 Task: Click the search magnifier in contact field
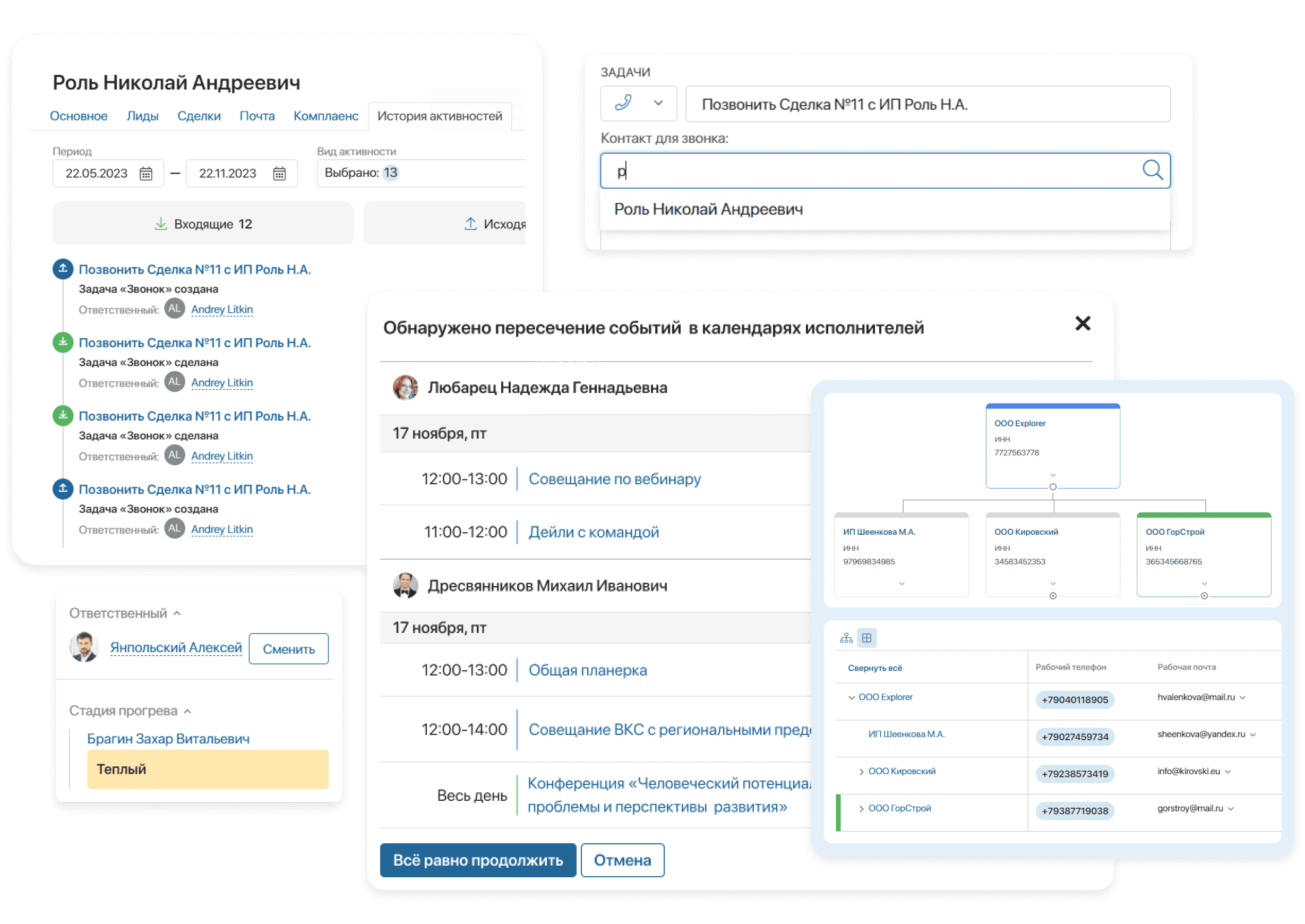[x=1153, y=169]
